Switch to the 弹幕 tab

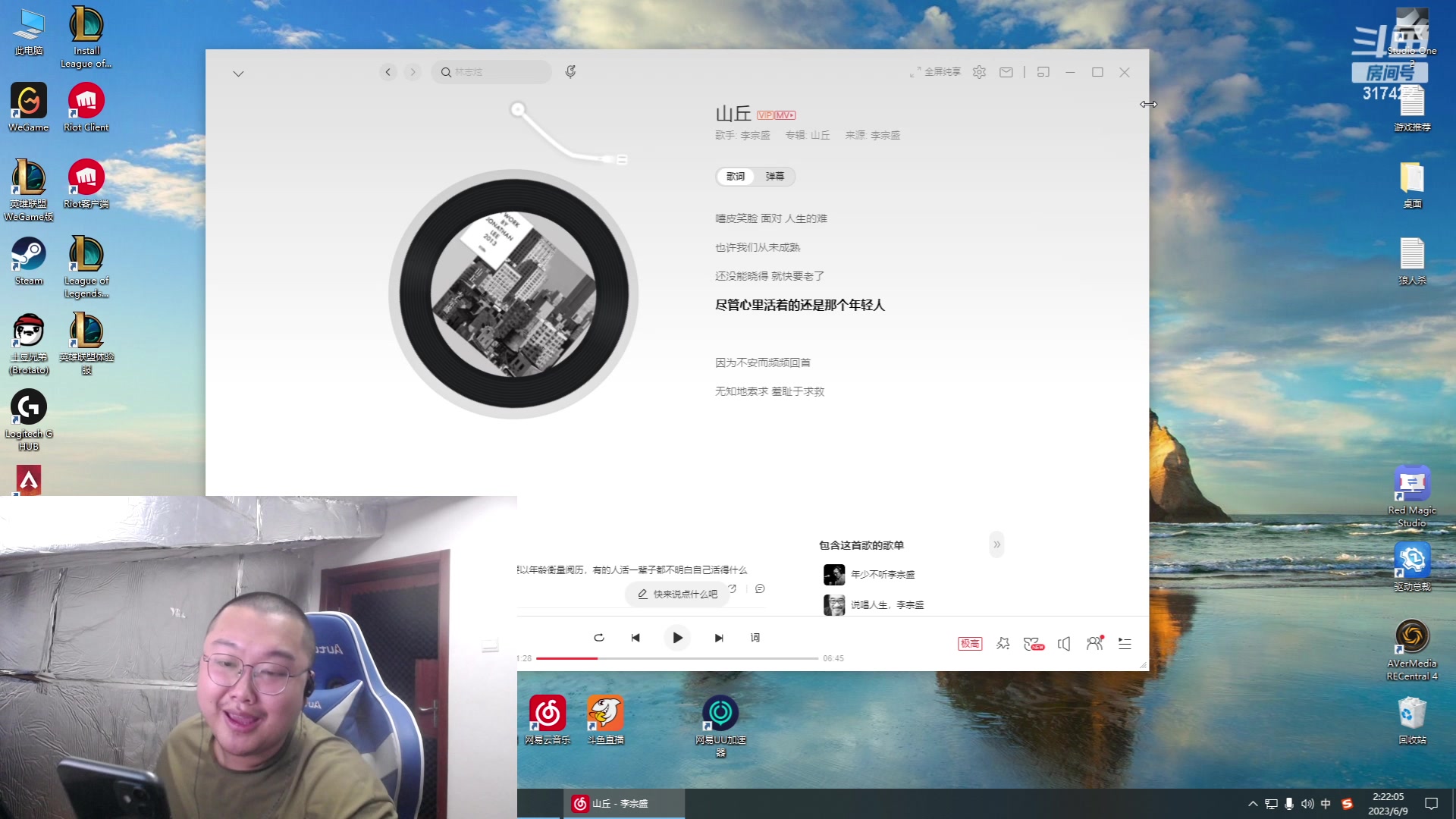coord(776,177)
